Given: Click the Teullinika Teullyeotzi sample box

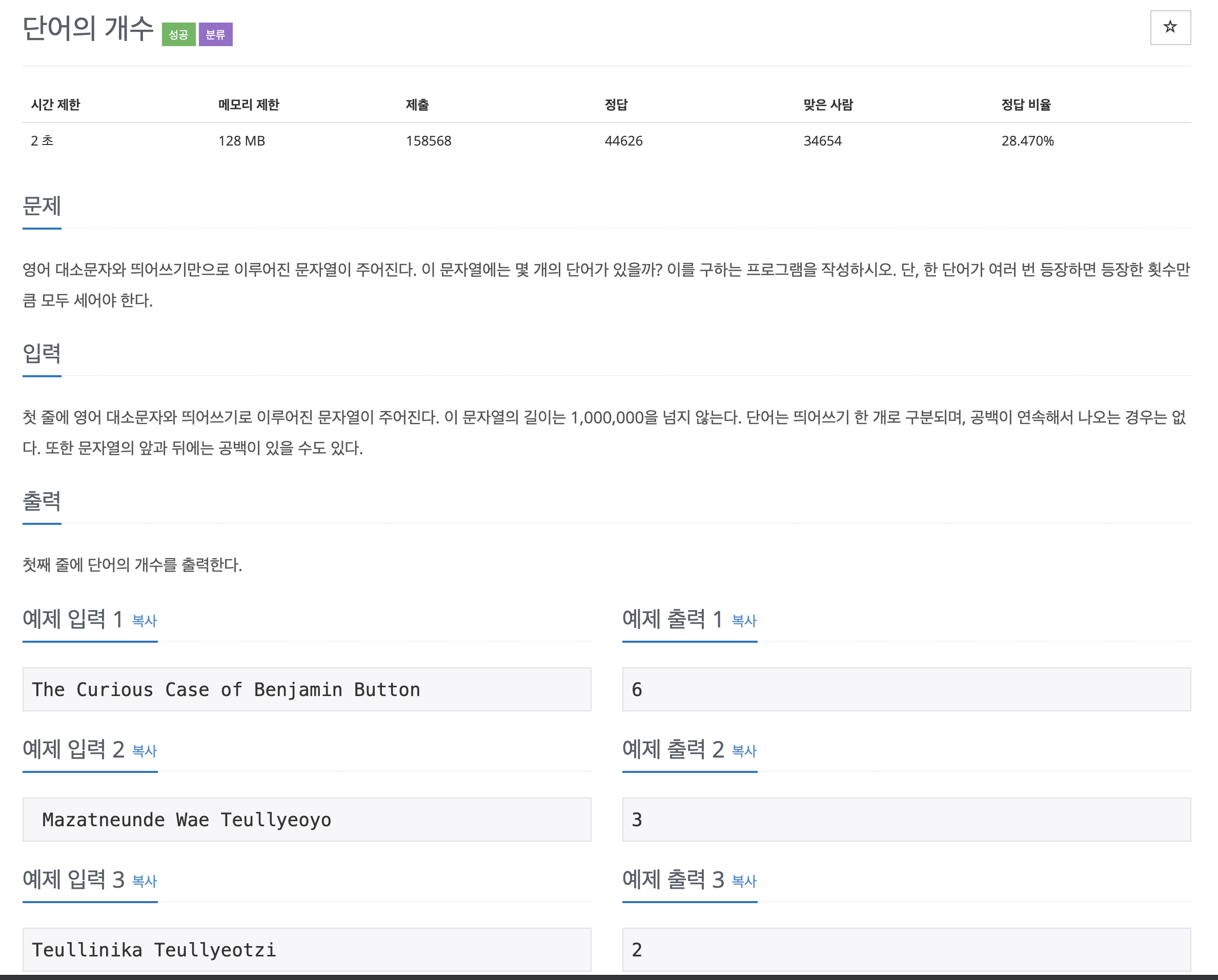Looking at the screenshot, I should (x=306, y=949).
